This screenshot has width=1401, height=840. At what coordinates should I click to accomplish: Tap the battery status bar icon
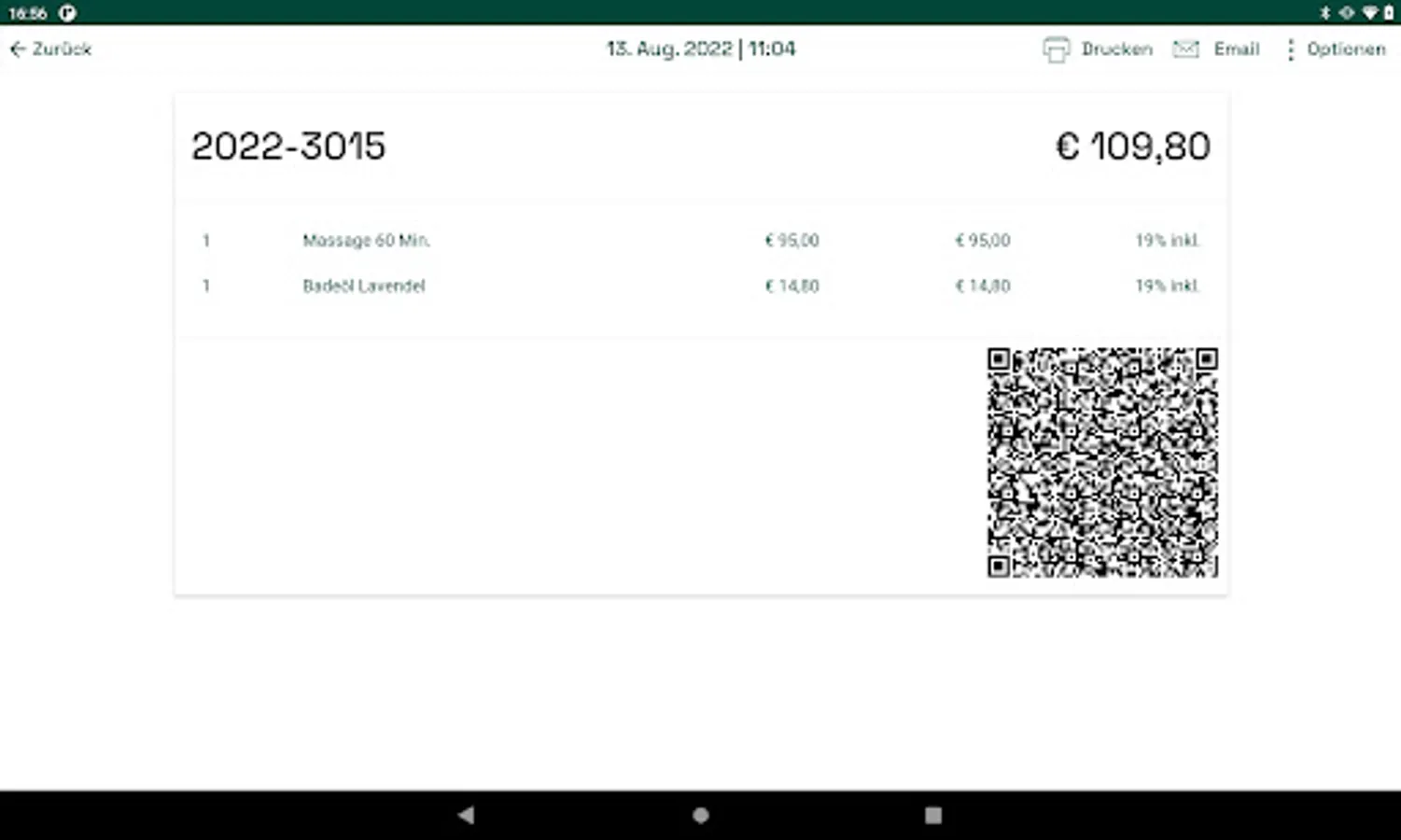(1388, 13)
